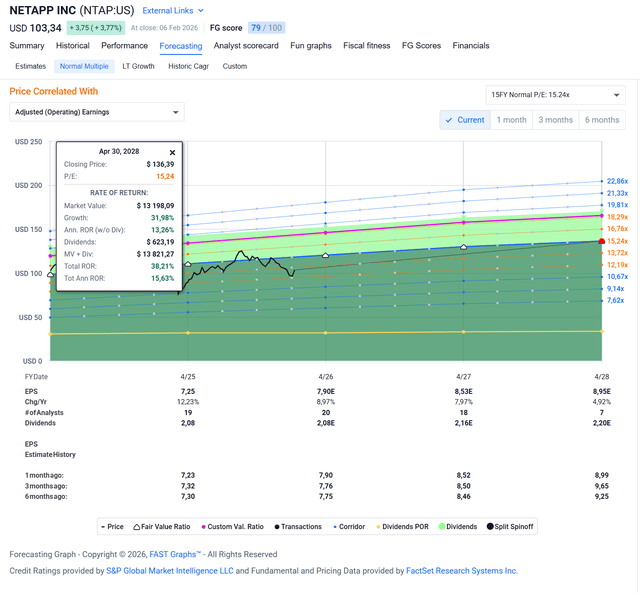The width and height of the screenshot is (640, 593).
Task: Go to the Financials tab
Action: 471,46
